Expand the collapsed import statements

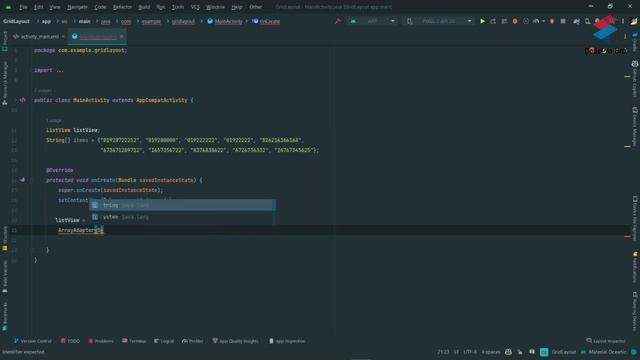pyautogui.click(x=60, y=70)
